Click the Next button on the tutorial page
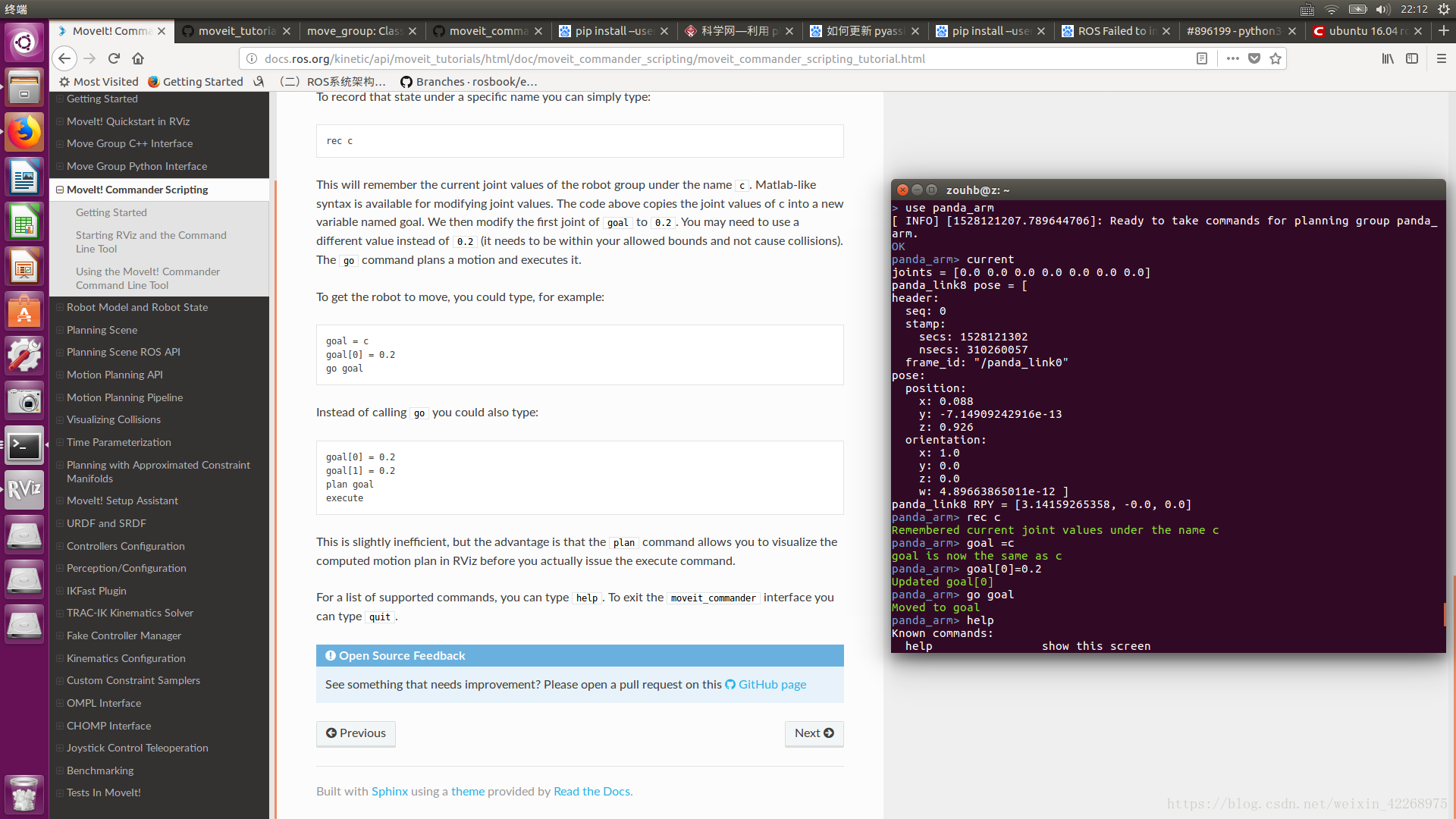This screenshot has width=1456, height=819. pyautogui.click(x=814, y=733)
